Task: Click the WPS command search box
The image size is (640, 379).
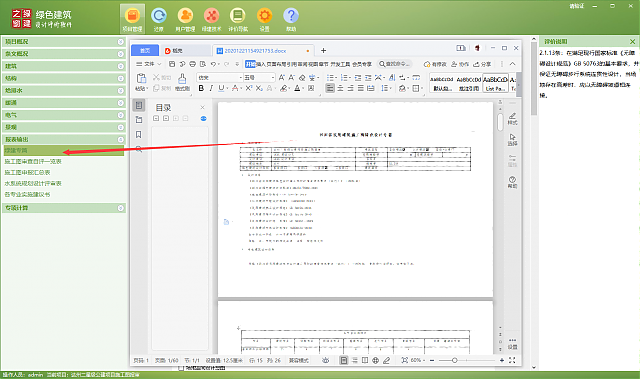Action: coord(394,64)
